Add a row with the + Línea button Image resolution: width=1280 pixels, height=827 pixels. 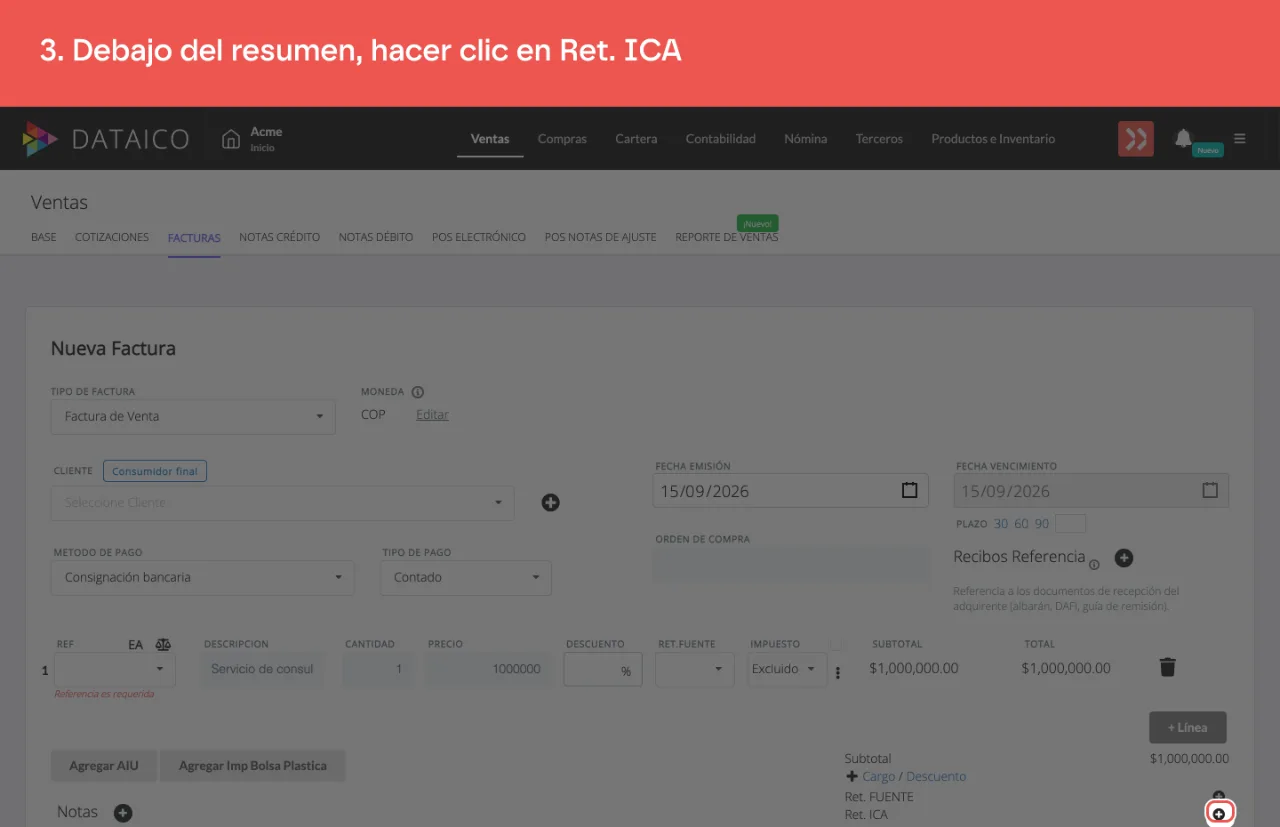click(1188, 727)
